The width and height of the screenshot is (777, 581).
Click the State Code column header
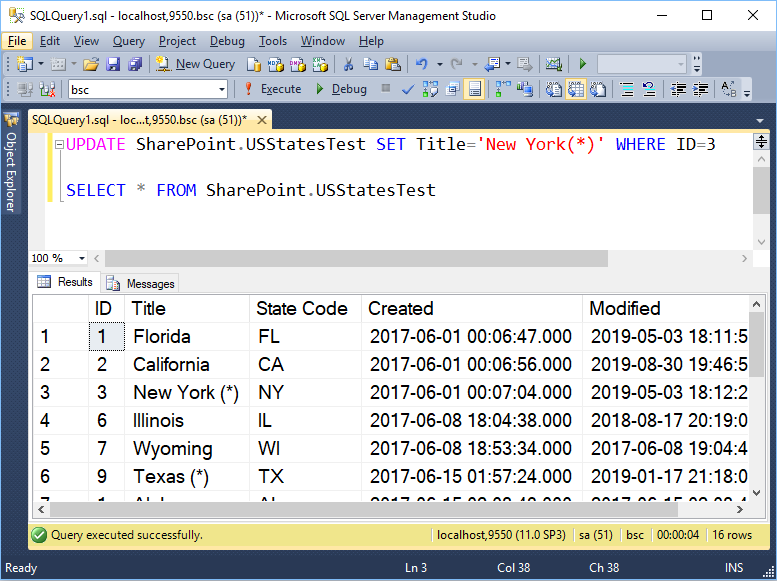306,309
